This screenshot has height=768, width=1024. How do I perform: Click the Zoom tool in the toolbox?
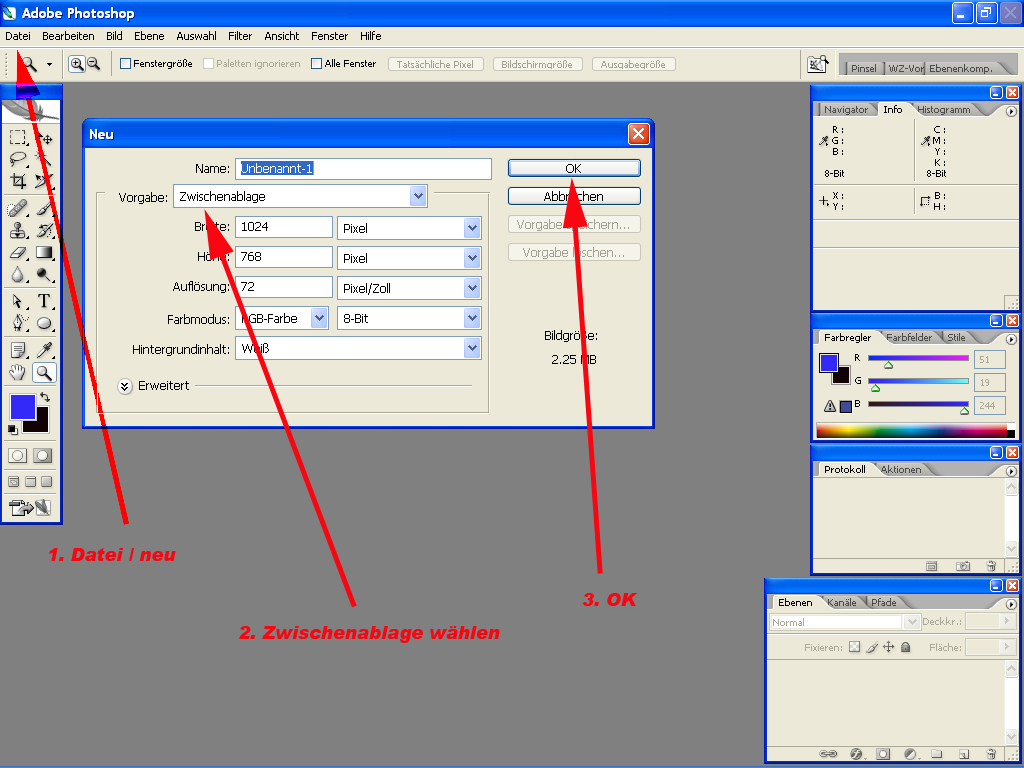(x=44, y=372)
